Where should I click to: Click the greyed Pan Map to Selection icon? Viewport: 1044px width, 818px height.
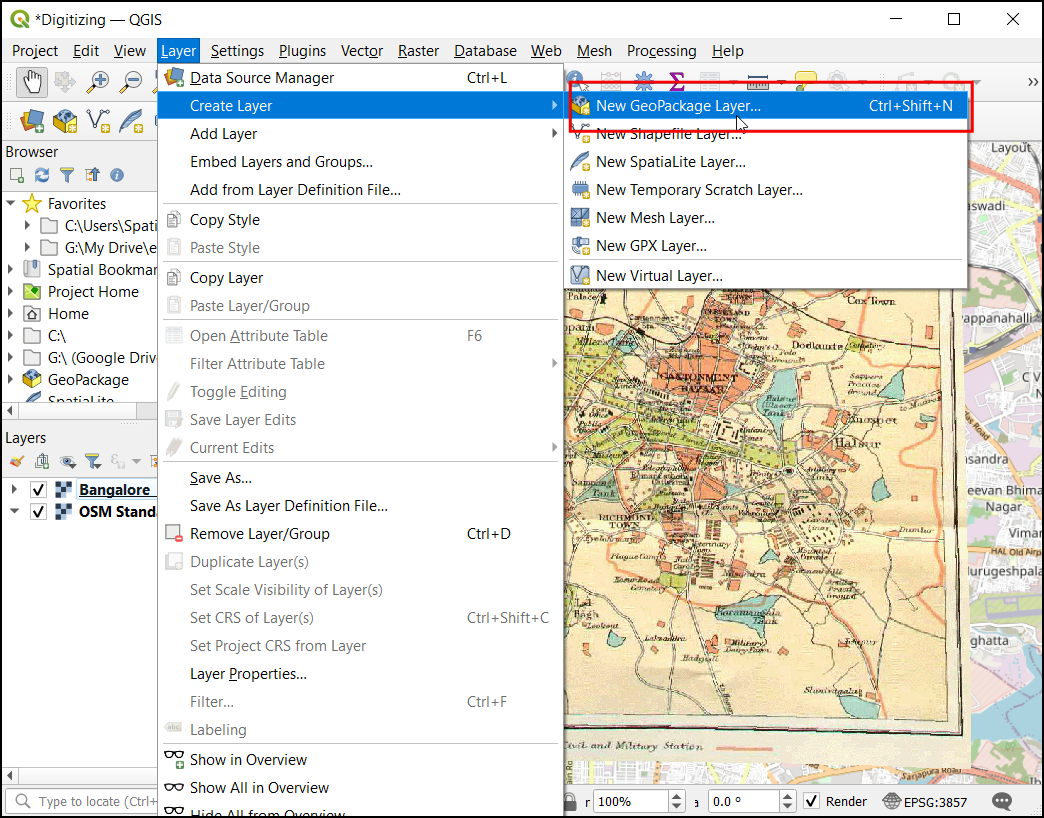pos(65,82)
